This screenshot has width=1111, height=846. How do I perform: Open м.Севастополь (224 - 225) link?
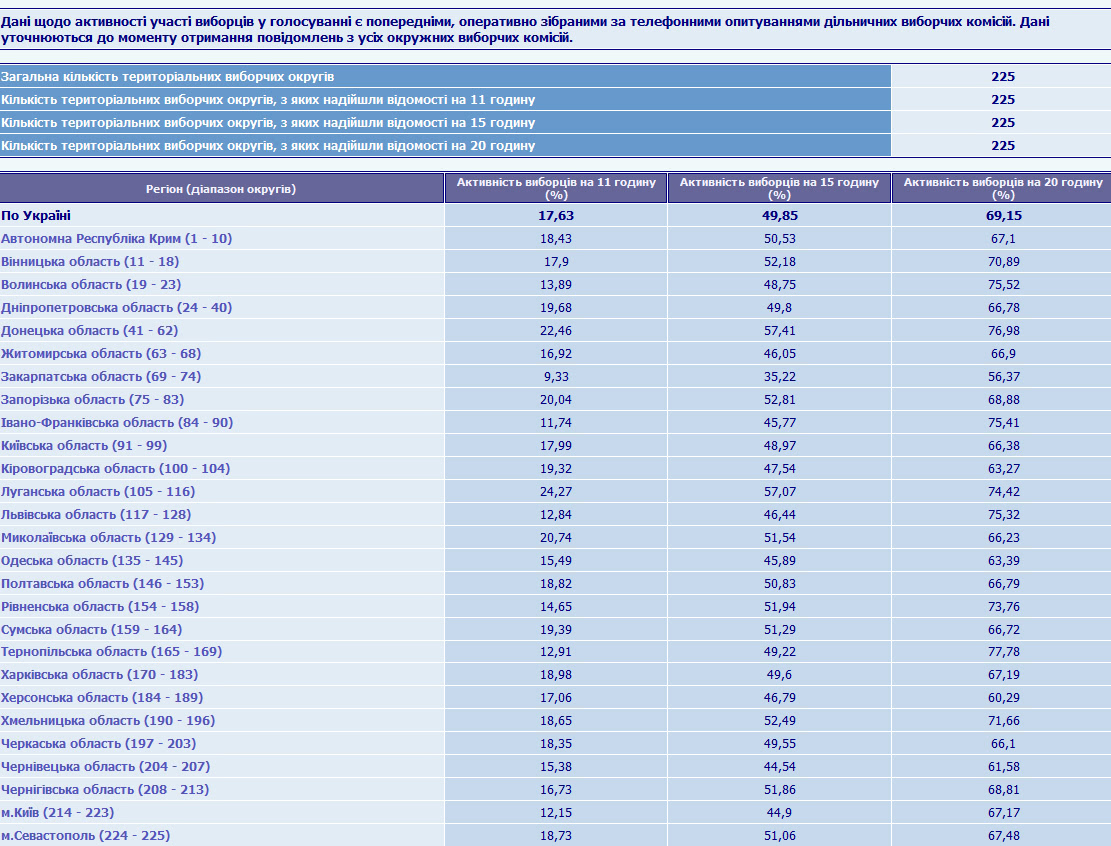85,835
